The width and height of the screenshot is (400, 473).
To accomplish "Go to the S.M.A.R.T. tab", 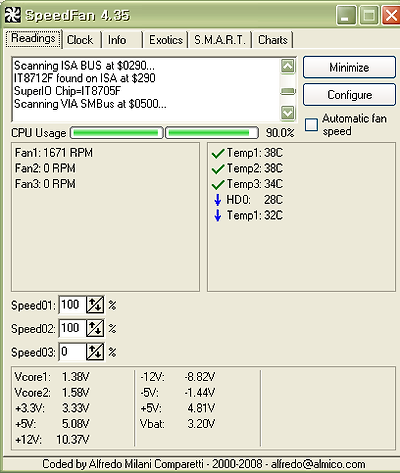I will pos(220,40).
